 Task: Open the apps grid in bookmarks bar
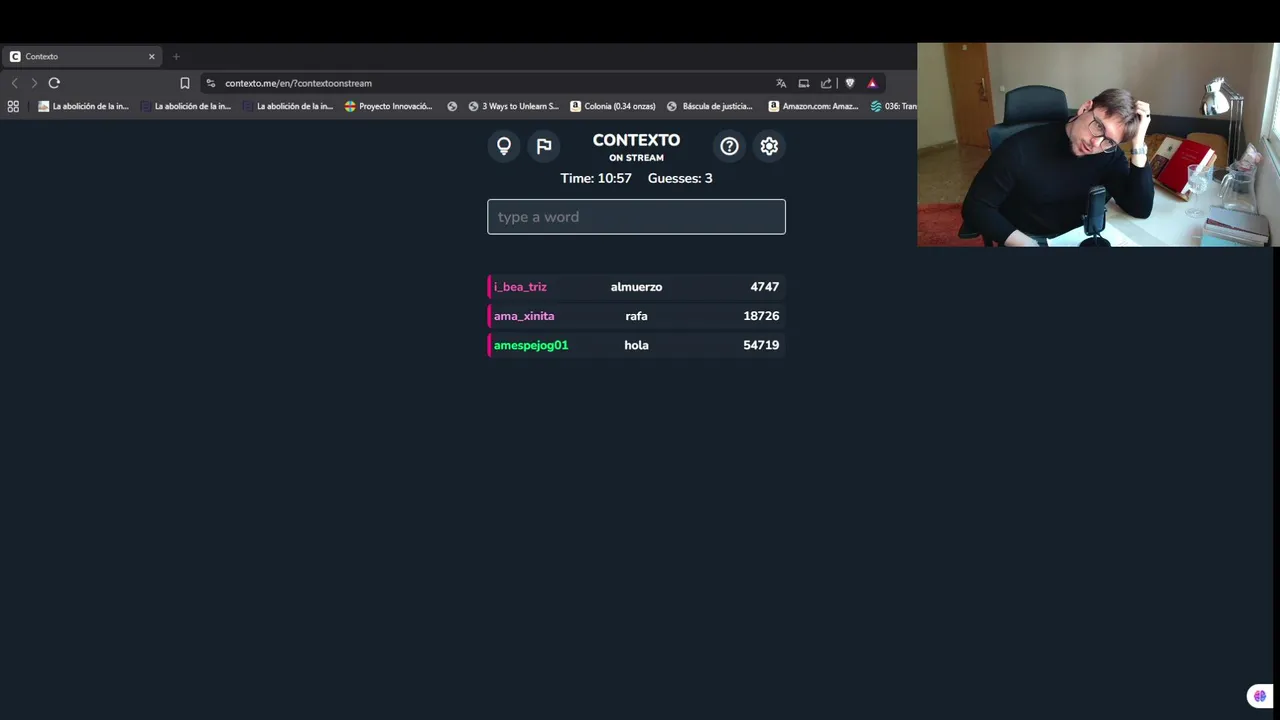point(13,106)
